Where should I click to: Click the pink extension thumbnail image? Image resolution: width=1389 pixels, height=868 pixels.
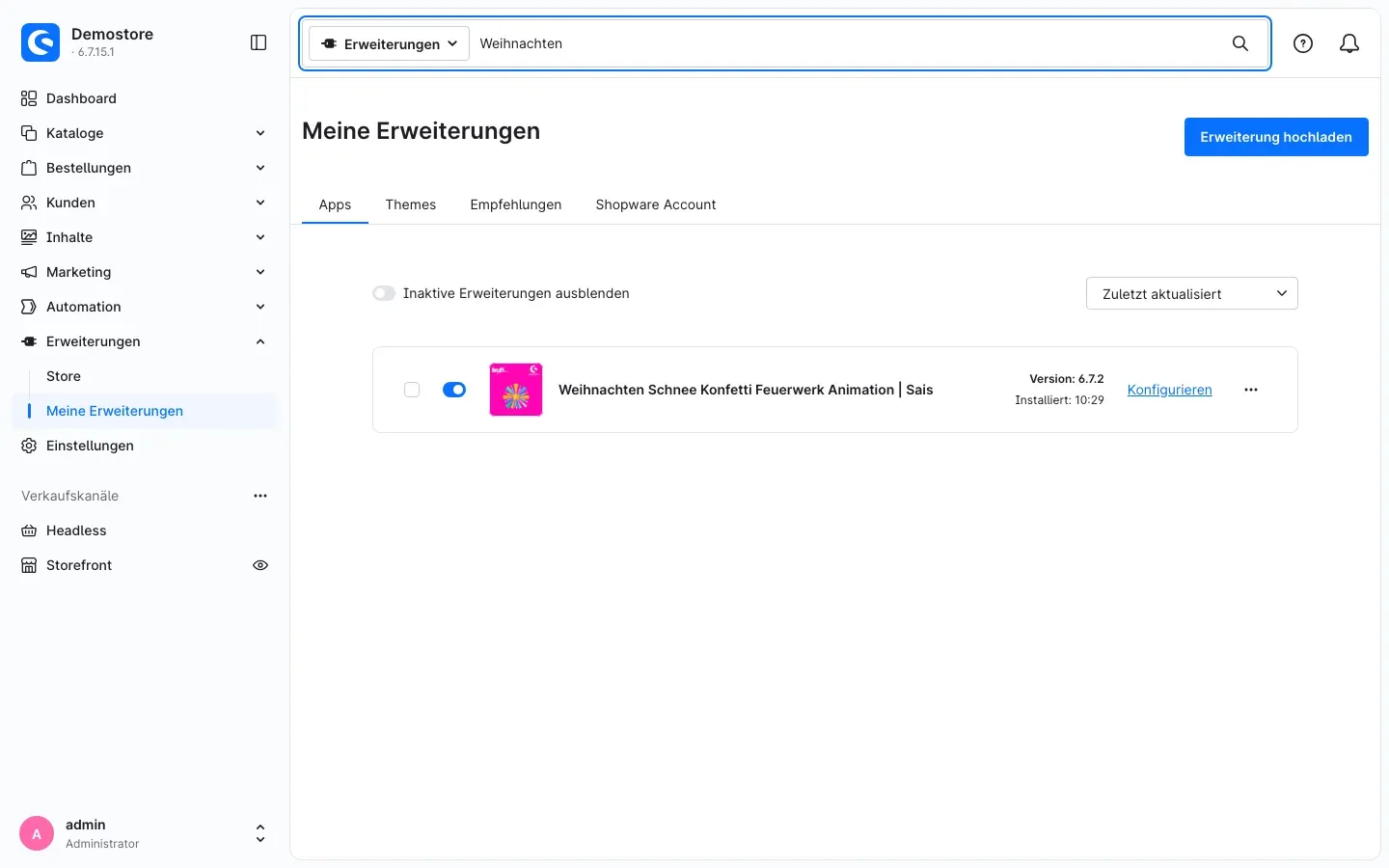516,390
